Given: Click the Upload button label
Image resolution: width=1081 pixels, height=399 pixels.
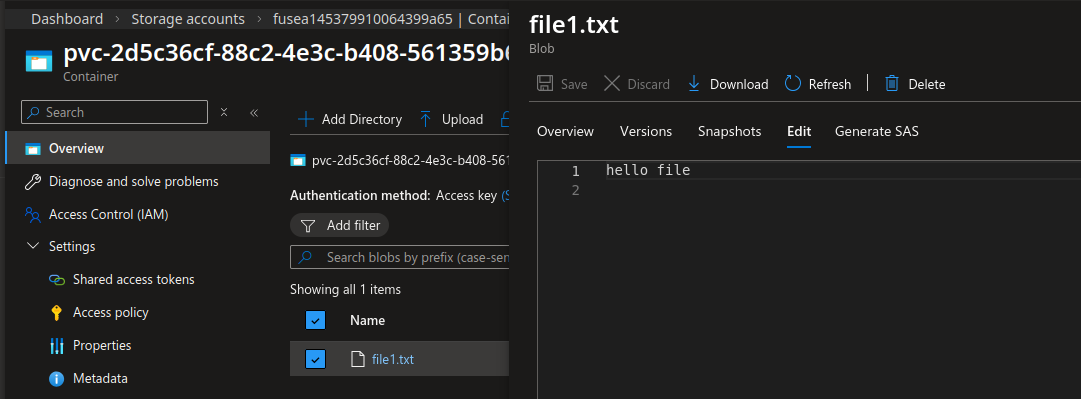Looking at the screenshot, I should (463, 119).
